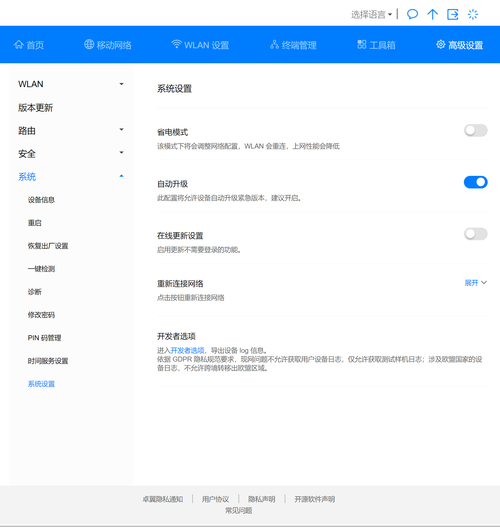Image resolution: width=500 pixels, height=527 pixels.
Task: Open the 终端管理 tab
Action: click(x=293, y=45)
